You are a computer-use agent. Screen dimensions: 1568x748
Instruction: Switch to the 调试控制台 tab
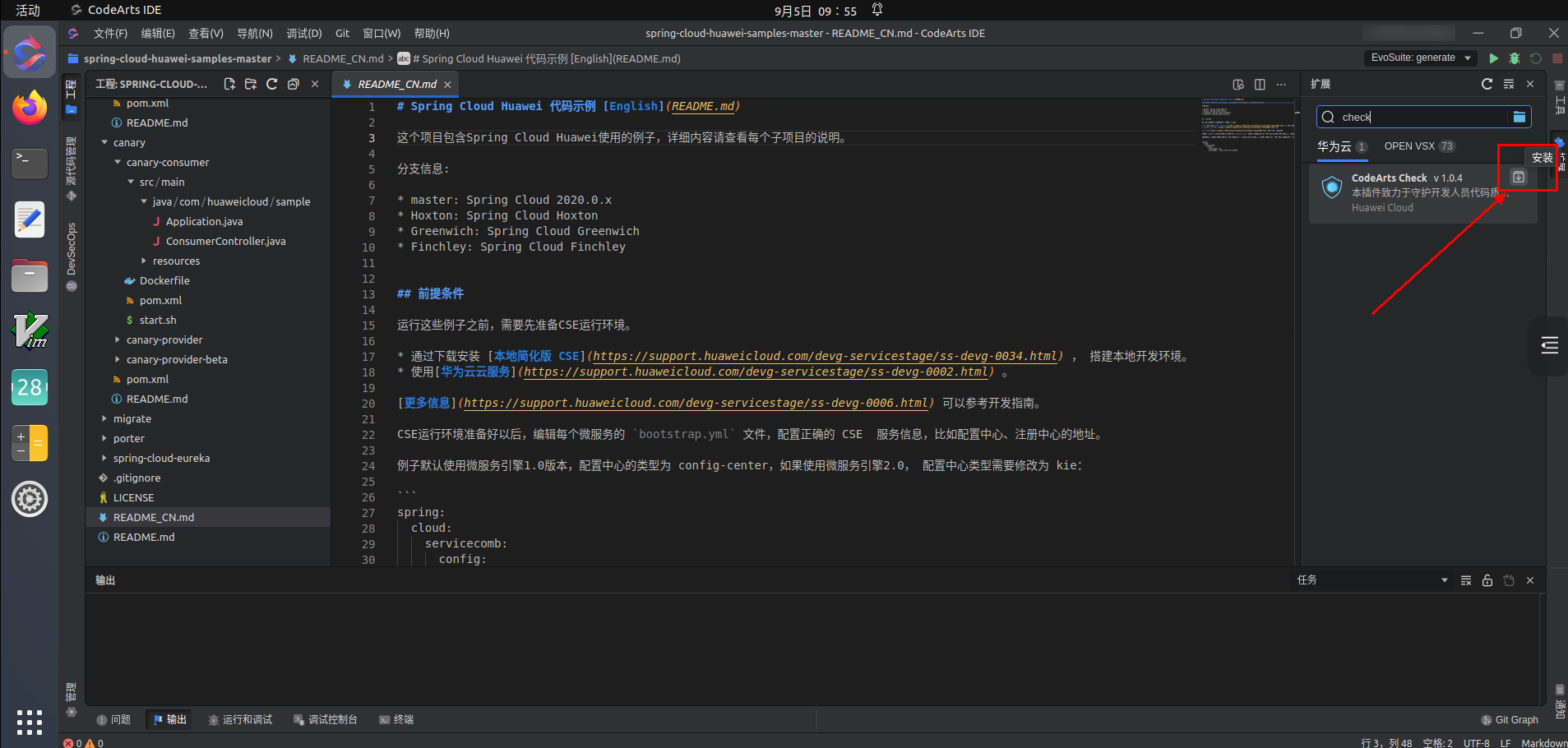tap(326, 720)
